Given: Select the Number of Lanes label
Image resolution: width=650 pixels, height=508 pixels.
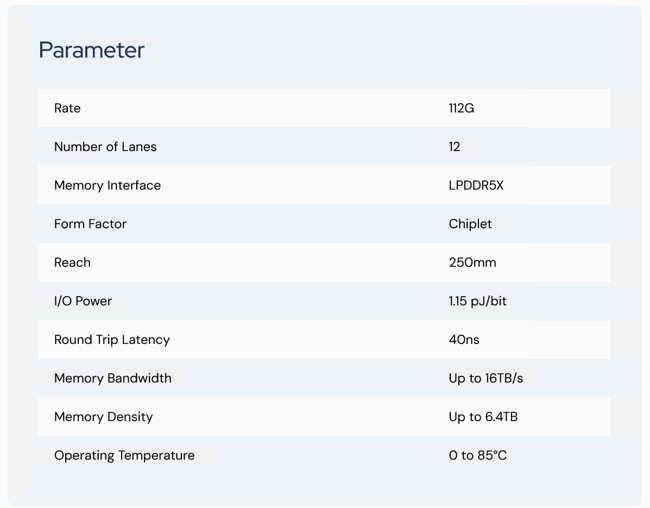Looking at the screenshot, I should 105,147.
